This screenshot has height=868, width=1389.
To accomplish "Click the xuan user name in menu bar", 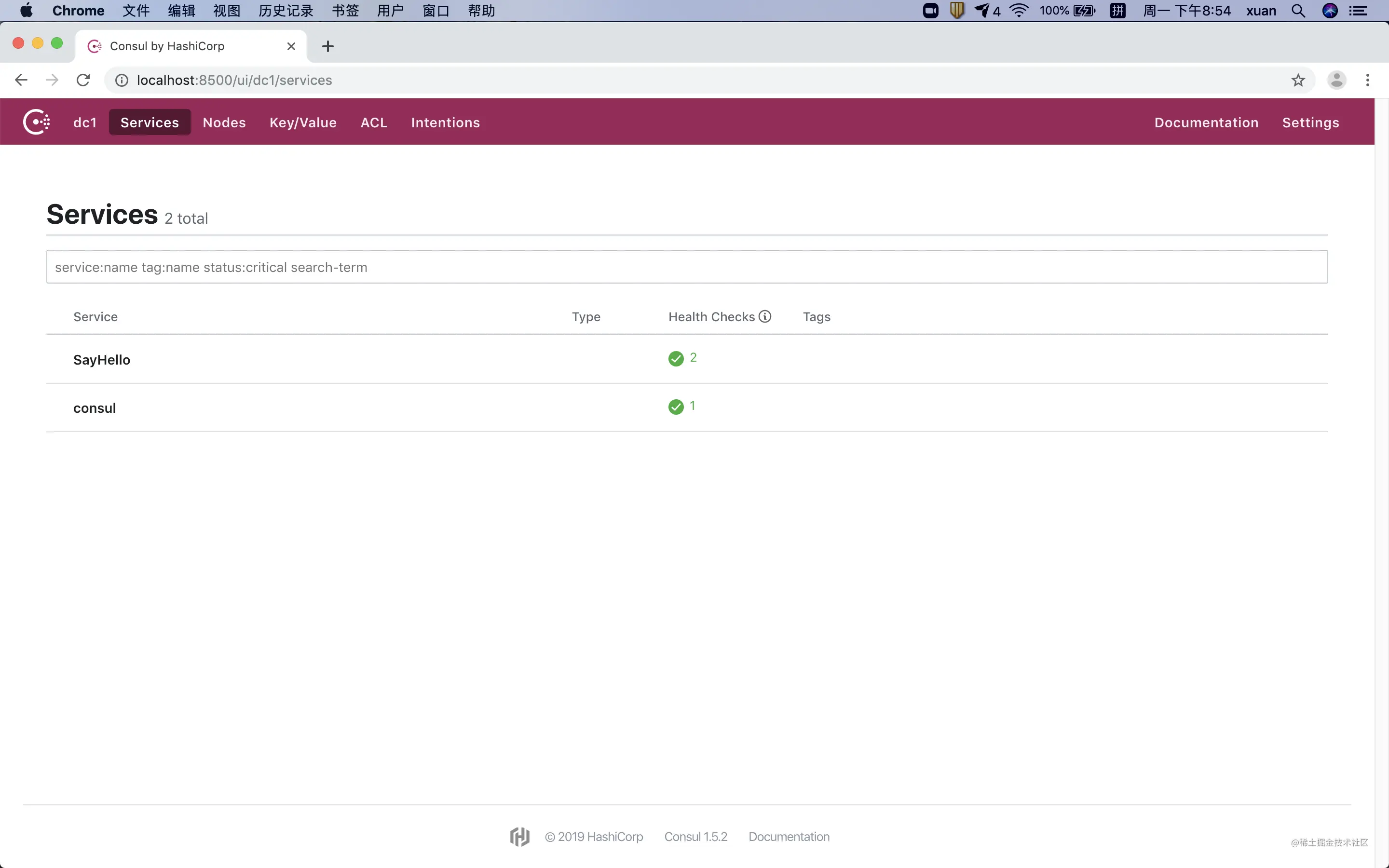I will coord(1261,10).
